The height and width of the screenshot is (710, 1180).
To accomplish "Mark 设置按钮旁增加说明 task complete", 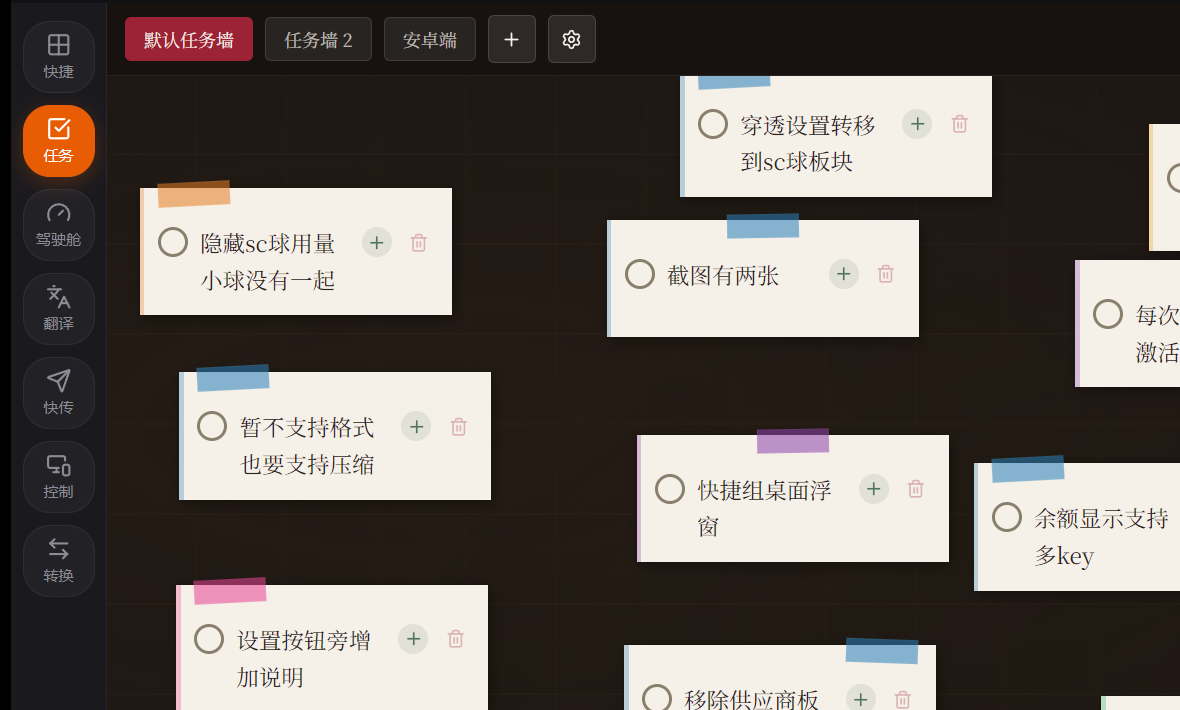I will (209, 638).
